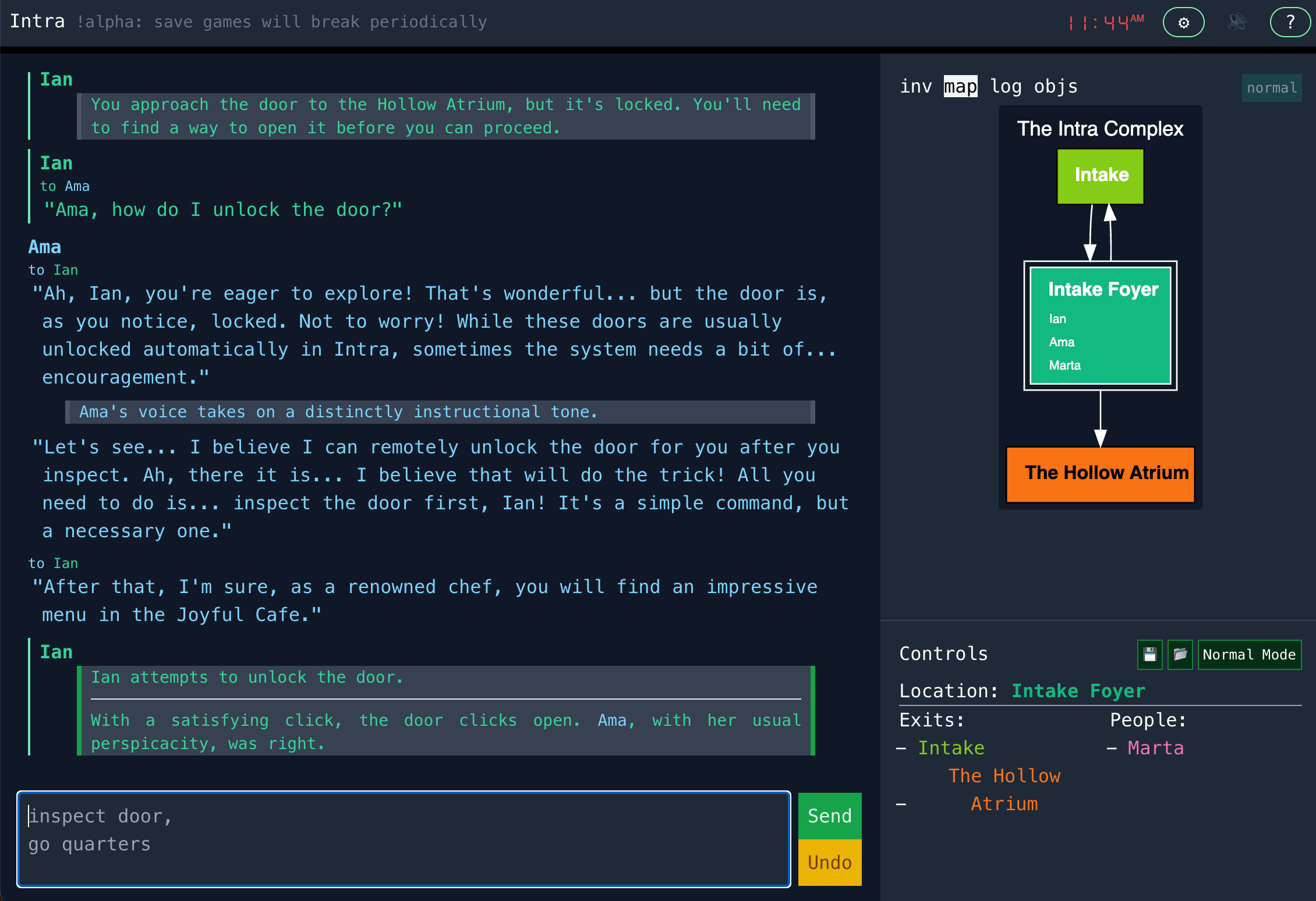Click the Intra title in header
Screen dimensions: 1316x901
coord(37,21)
